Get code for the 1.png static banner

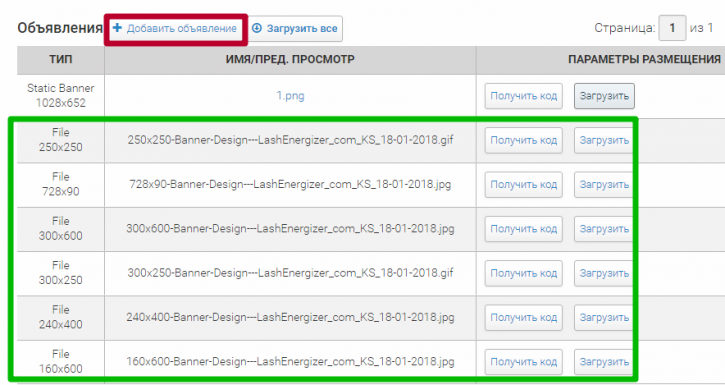[x=523, y=96]
